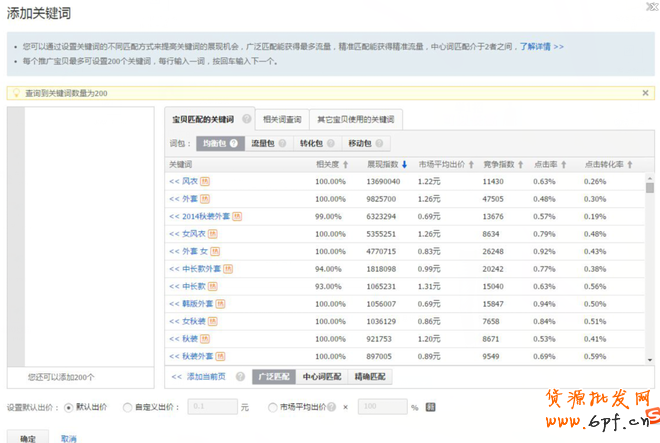Screen dimensions: 660x443
Task: Select the 自定义出价 radio option
Action: (x=127, y=407)
